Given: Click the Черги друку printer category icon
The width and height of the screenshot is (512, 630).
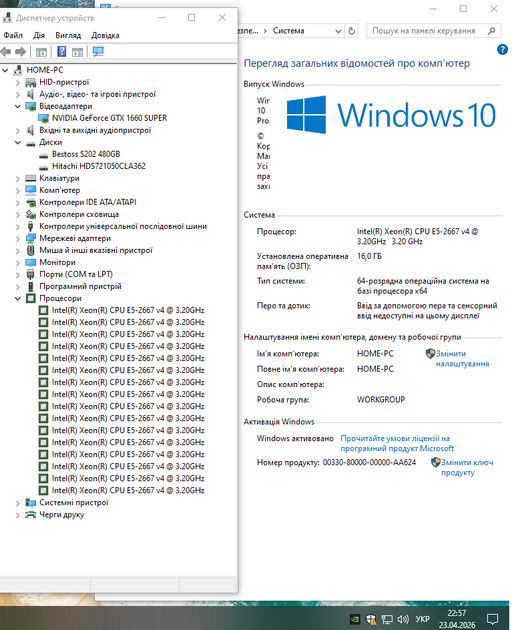Looking at the screenshot, I should pos(31,515).
